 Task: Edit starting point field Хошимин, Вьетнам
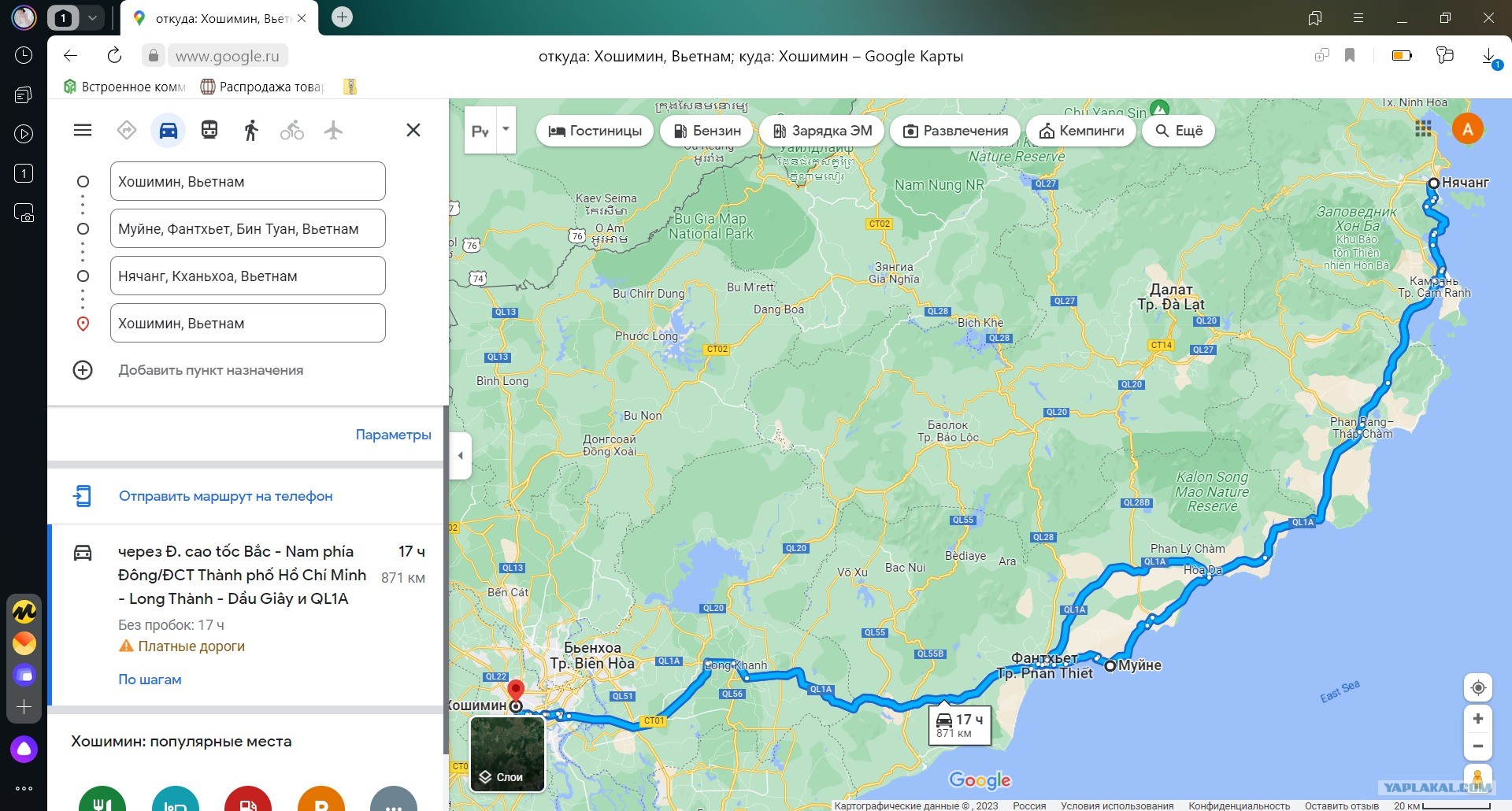[248, 181]
